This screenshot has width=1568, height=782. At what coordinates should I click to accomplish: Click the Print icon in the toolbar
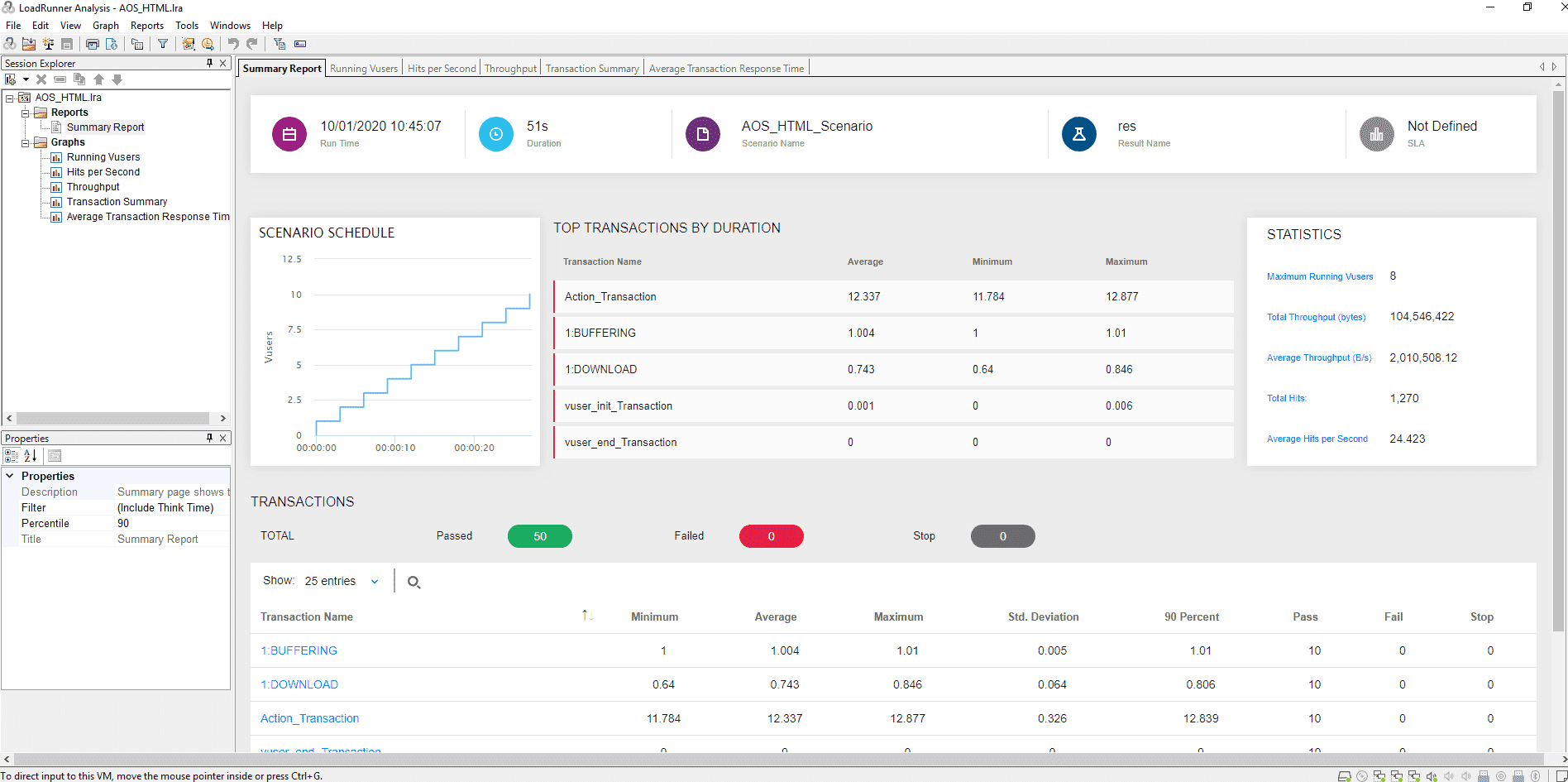92,44
